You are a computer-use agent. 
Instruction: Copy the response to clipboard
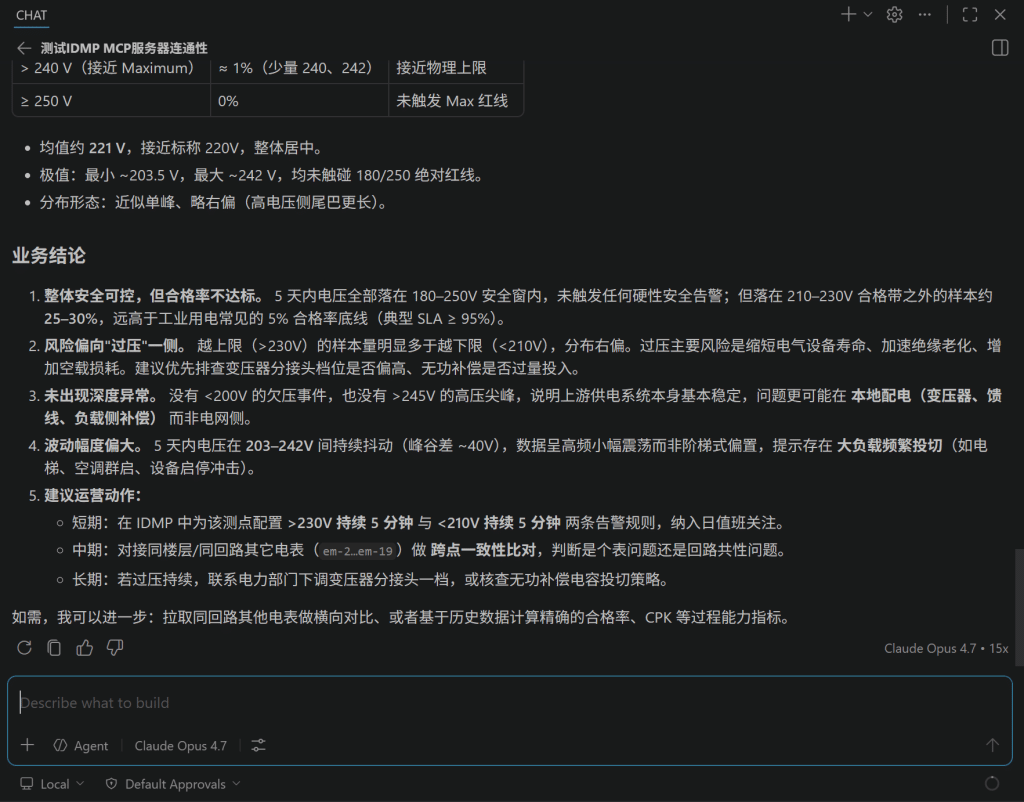[54, 647]
